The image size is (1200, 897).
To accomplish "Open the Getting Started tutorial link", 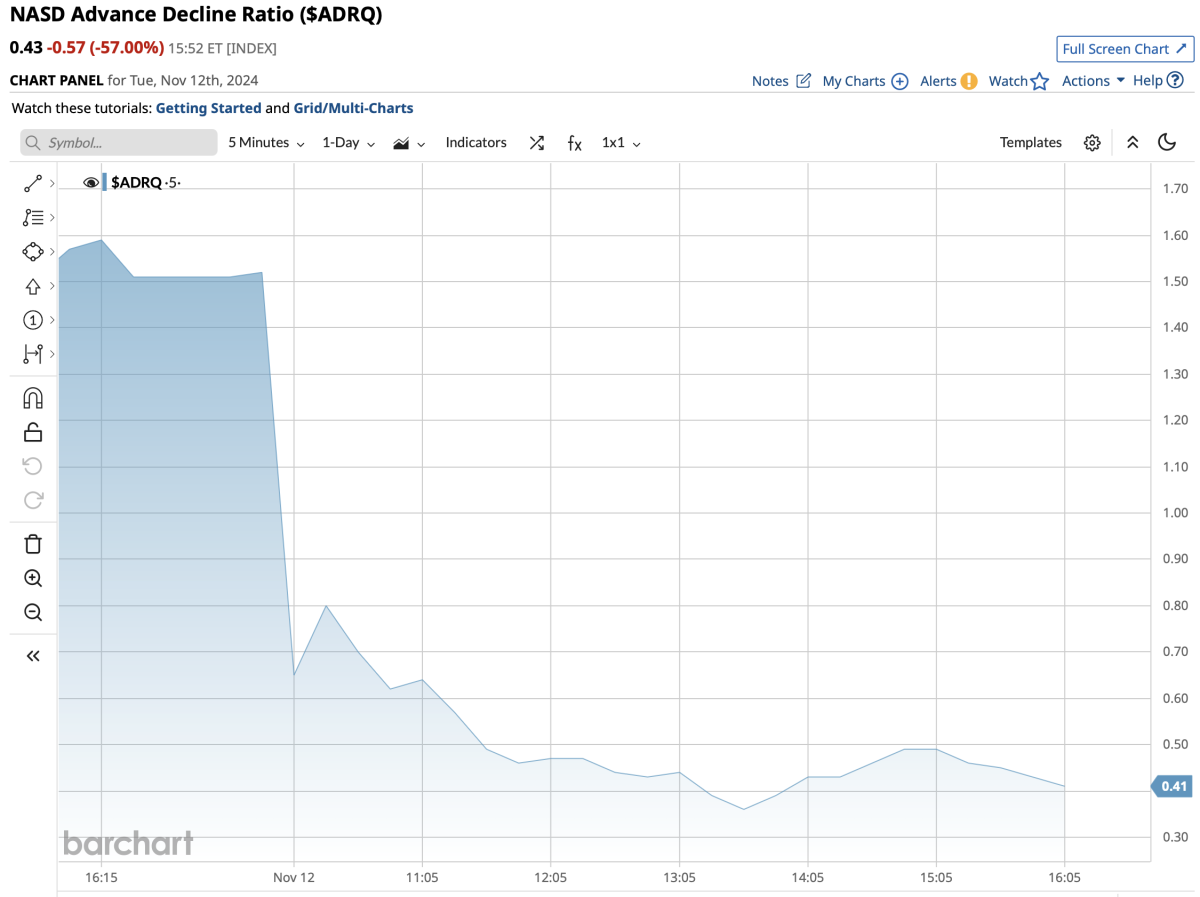I will 208,108.
